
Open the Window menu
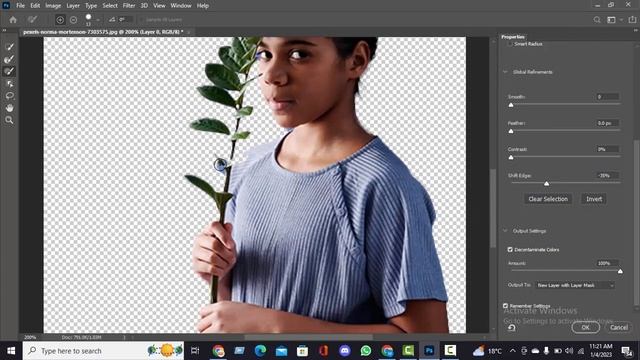[x=181, y=6]
